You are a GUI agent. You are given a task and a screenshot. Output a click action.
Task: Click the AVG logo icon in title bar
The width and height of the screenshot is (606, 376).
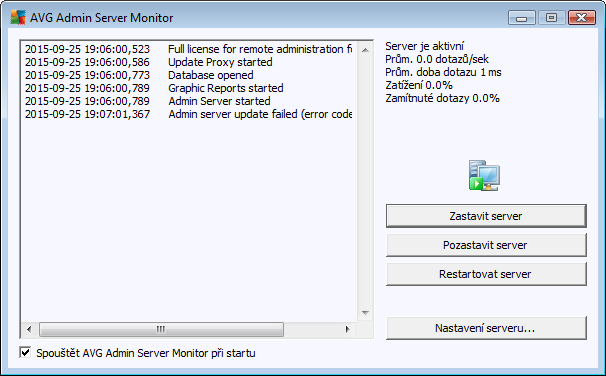point(18,17)
